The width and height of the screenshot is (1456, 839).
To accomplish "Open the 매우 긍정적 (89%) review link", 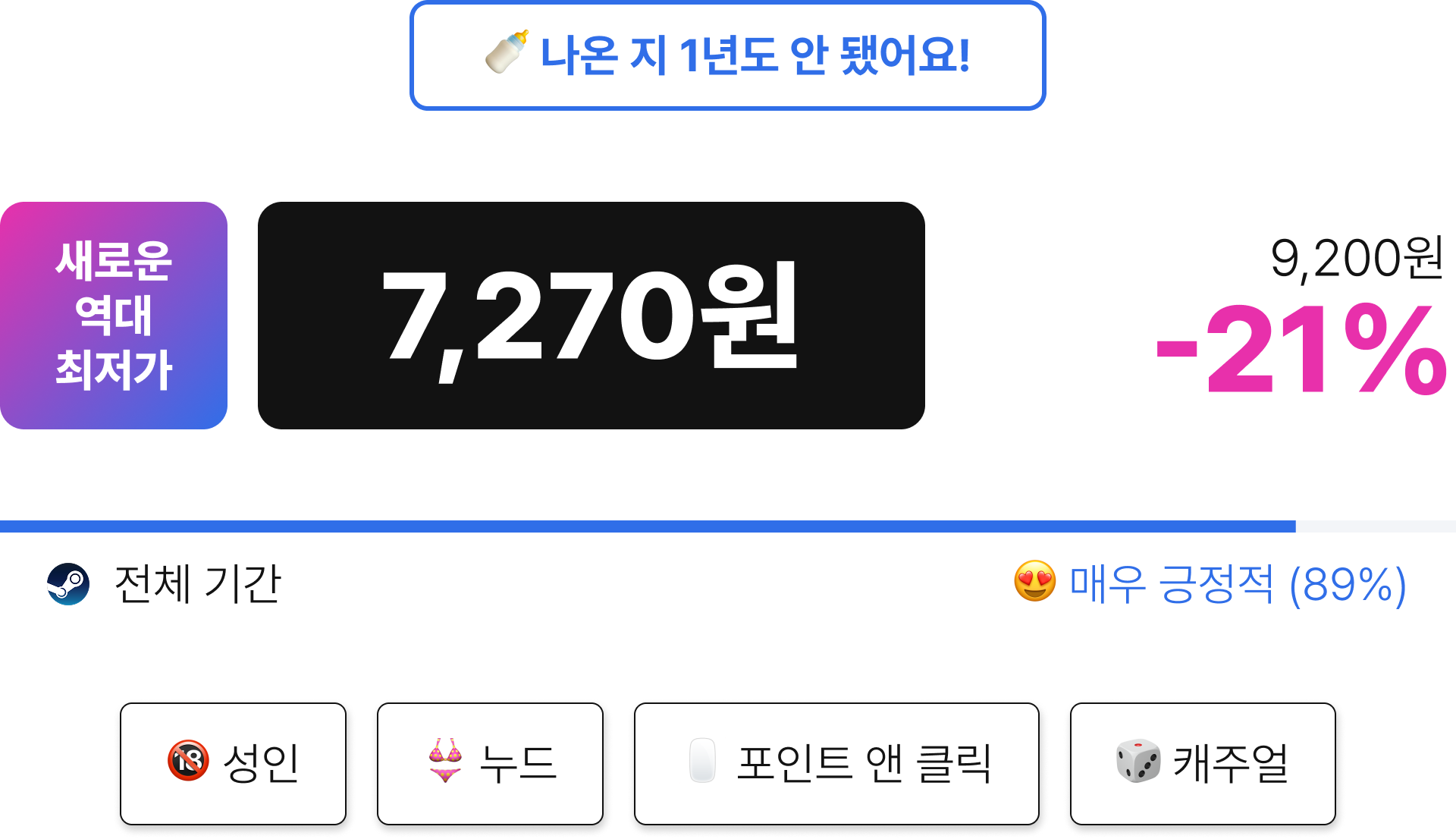I will pos(1238,584).
